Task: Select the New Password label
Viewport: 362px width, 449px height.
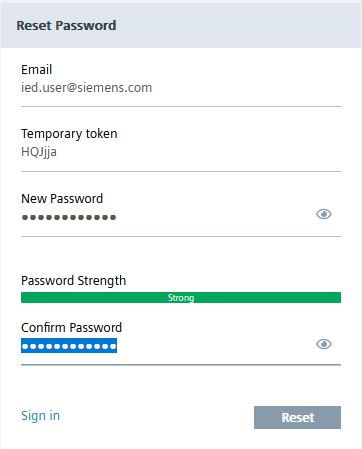Action: 62,199
